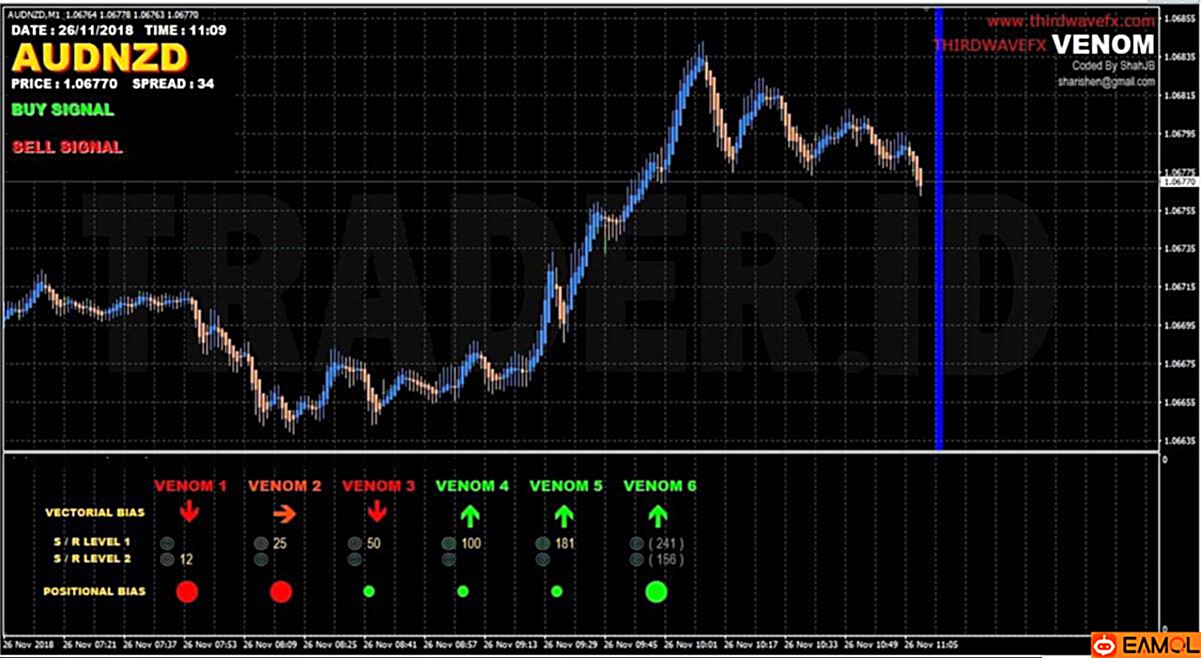This screenshot has height=658, width=1201.
Task: Click the white VENOM title at top right
Action: (x=1103, y=44)
